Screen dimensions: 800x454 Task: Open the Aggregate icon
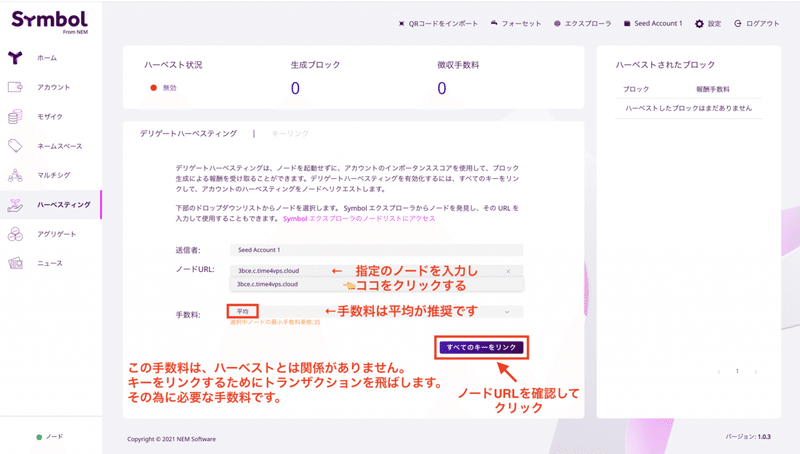(15, 234)
